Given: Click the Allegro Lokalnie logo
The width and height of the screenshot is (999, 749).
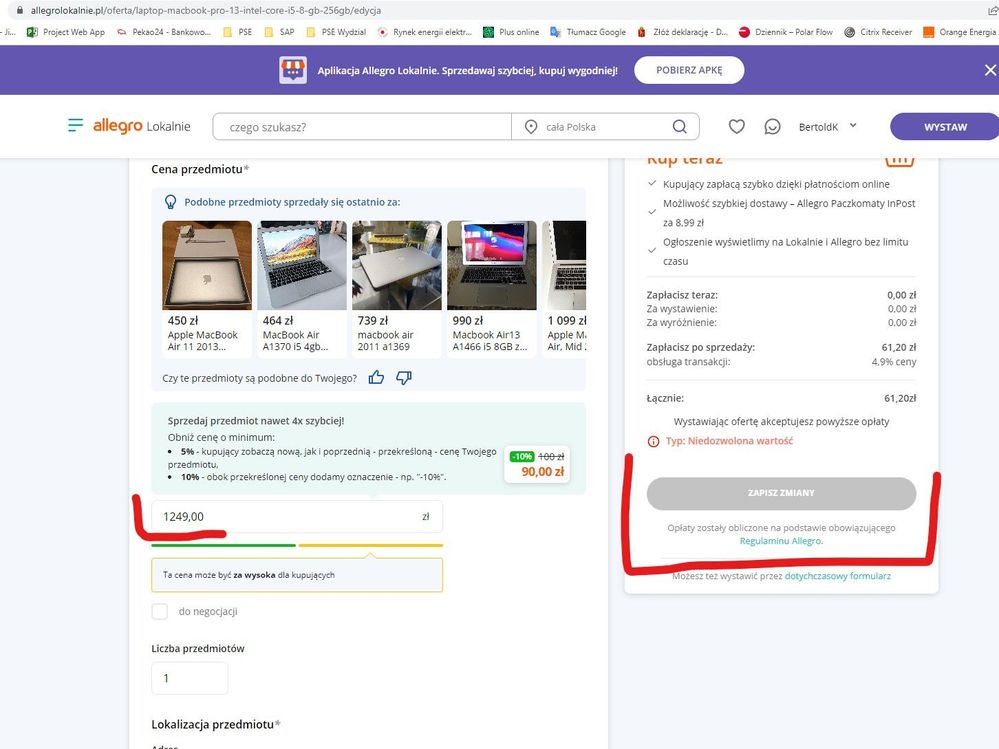Looking at the screenshot, I should point(141,126).
